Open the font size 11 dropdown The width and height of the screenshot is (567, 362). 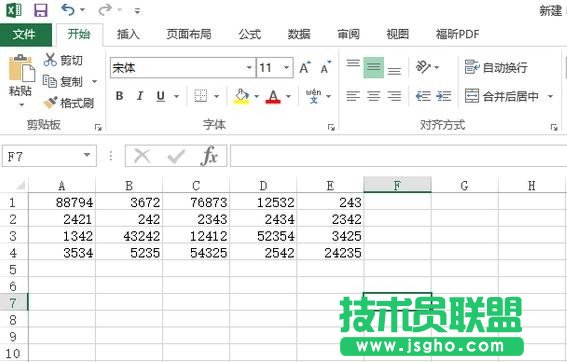(286, 68)
